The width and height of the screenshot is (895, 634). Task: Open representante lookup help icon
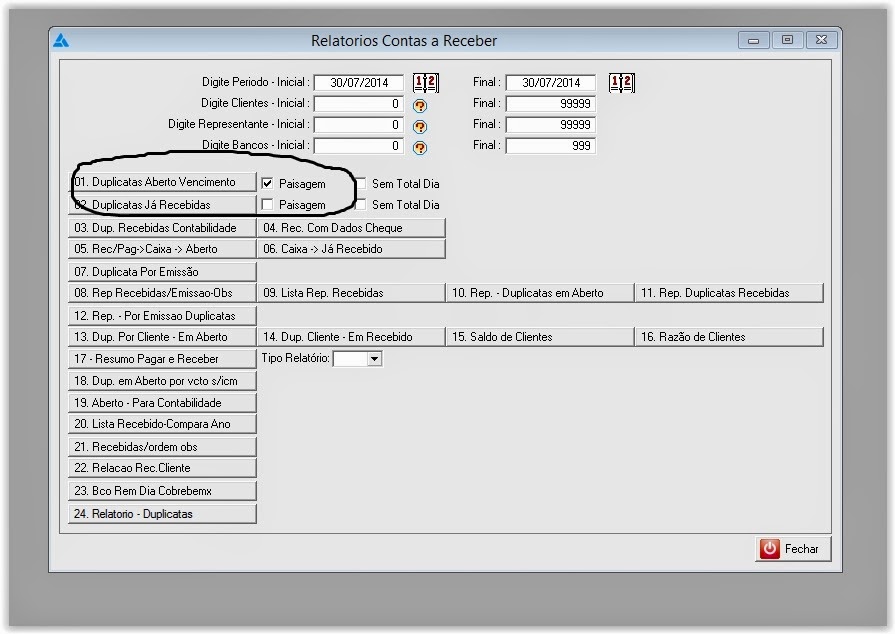coord(420,127)
